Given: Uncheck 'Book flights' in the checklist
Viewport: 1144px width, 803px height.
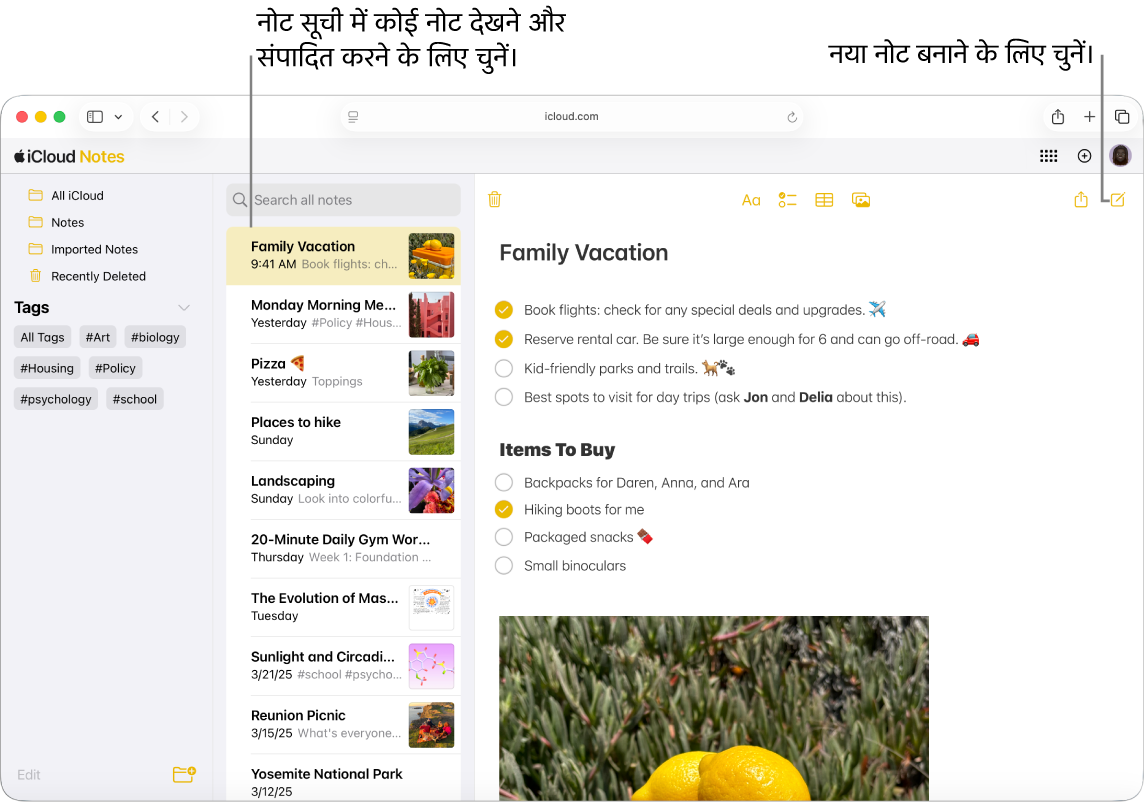Looking at the screenshot, I should pos(503,309).
